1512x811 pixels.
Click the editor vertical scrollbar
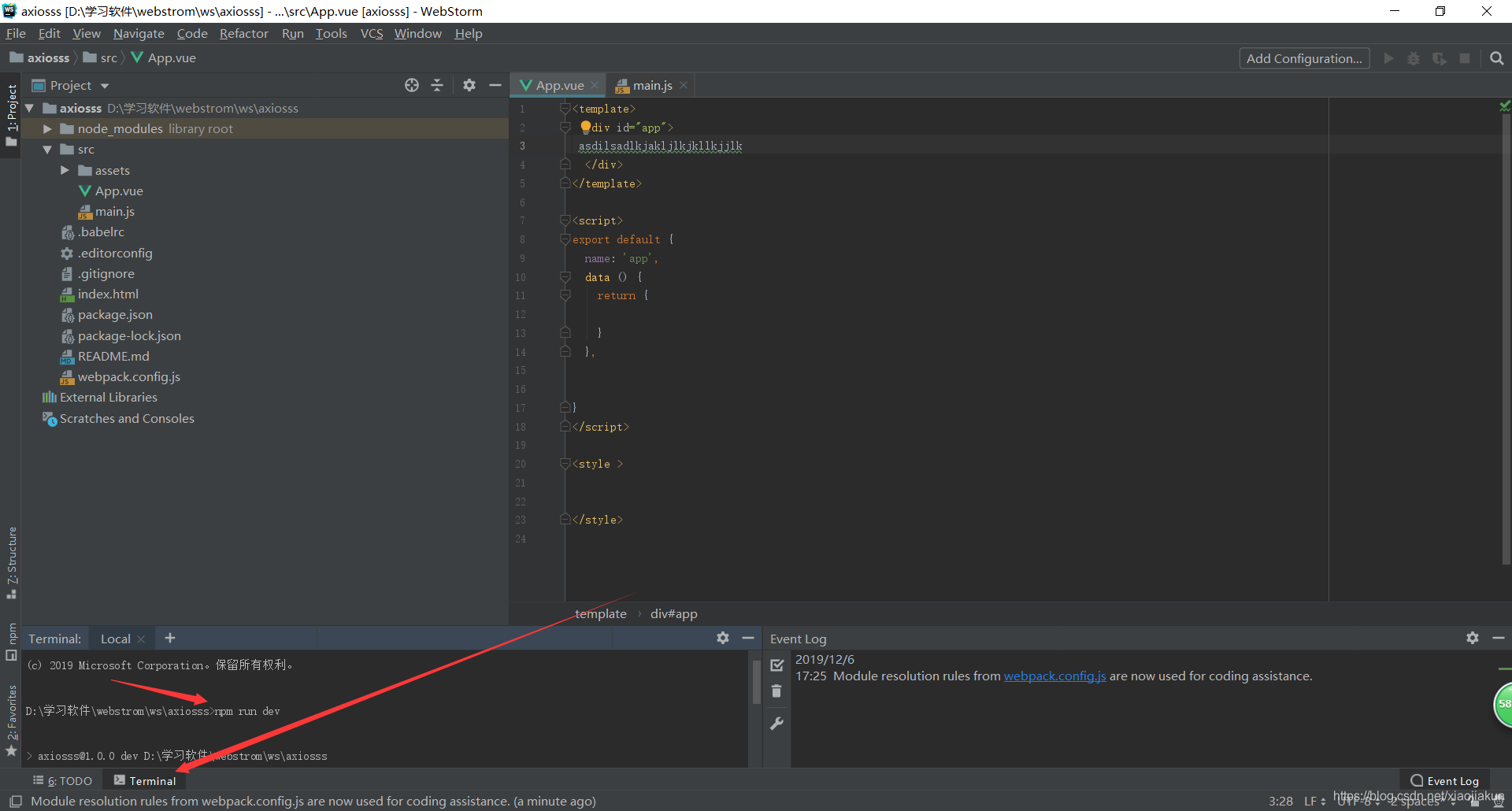click(1506, 339)
